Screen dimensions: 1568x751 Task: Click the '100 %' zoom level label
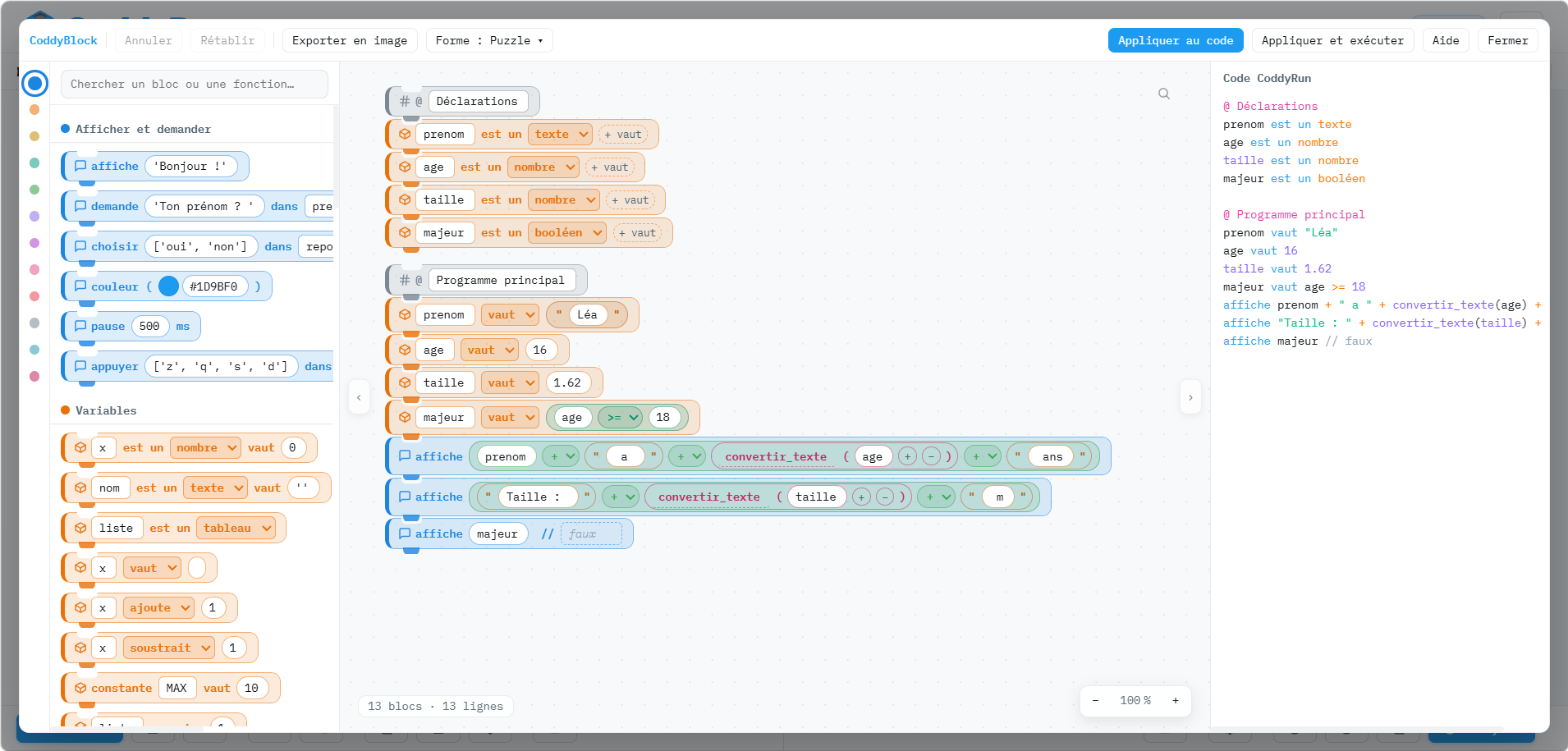1135,700
